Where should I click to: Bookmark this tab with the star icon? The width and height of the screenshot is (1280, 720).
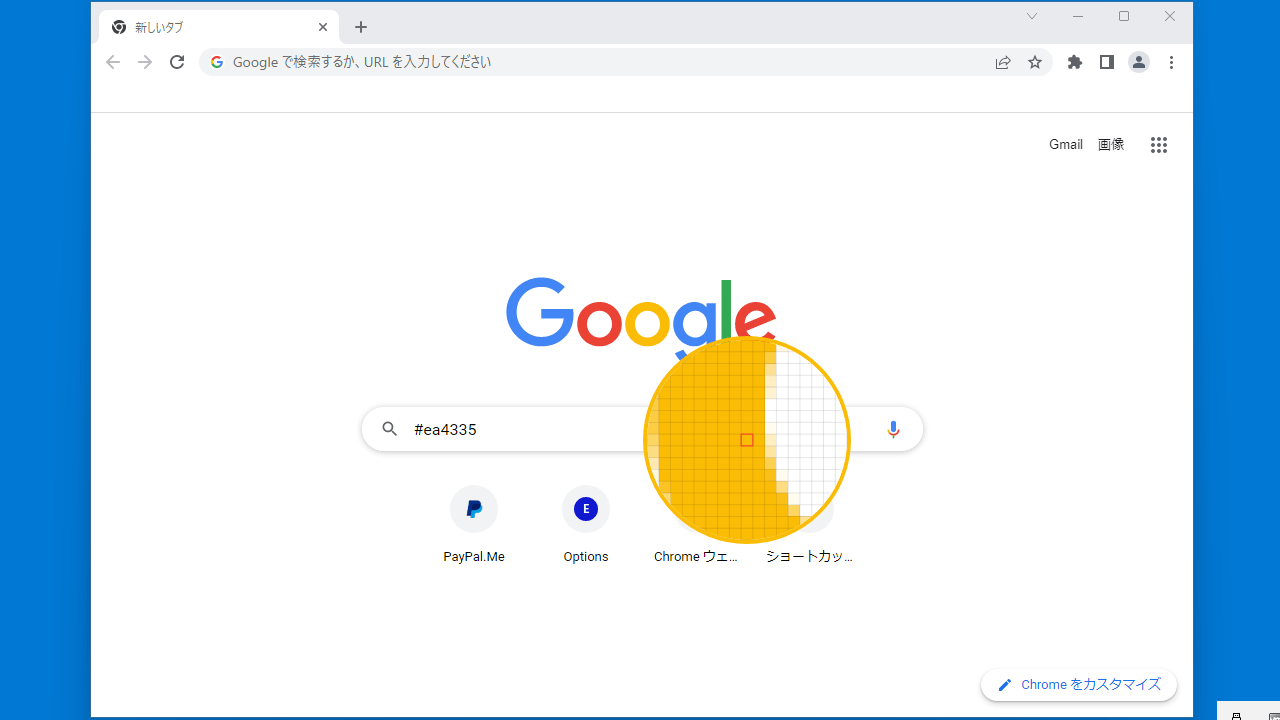(x=1035, y=62)
